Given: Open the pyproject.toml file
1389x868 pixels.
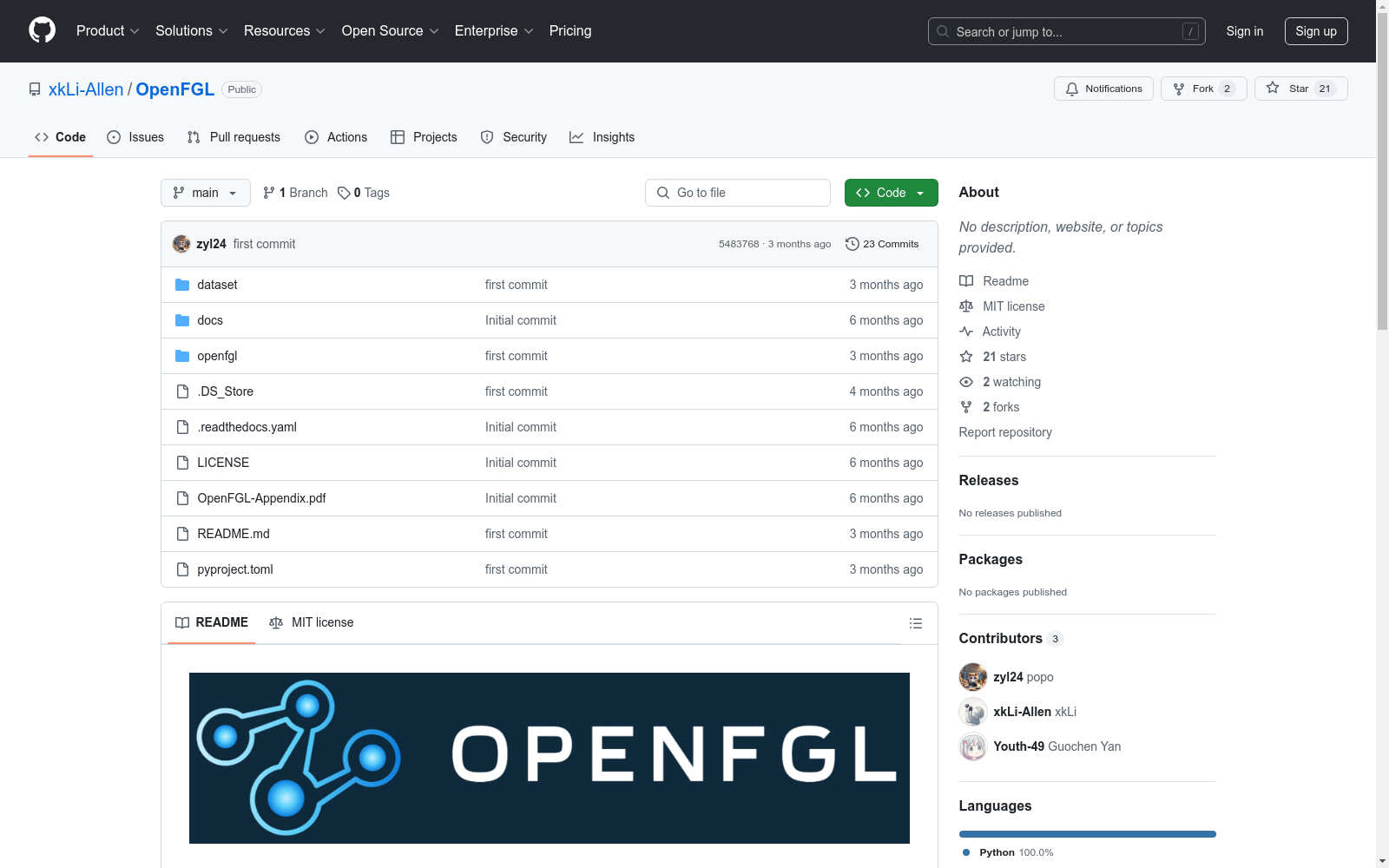Looking at the screenshot, I should pos(235,569).
